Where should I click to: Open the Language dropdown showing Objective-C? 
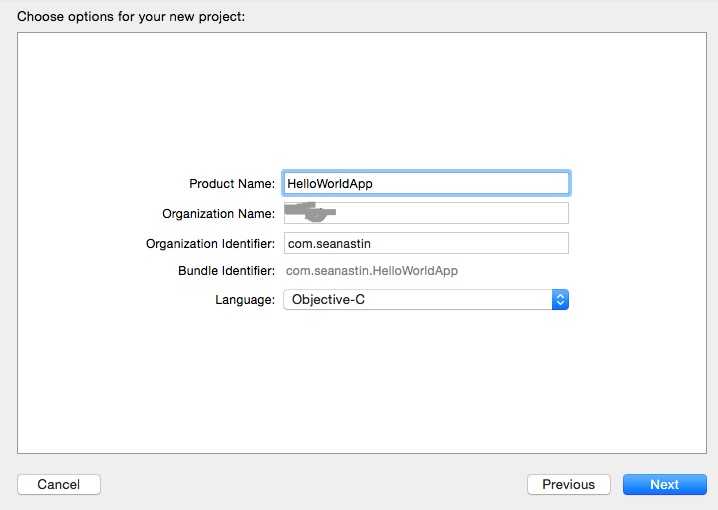pyautogui.click(x=426, y=300)
